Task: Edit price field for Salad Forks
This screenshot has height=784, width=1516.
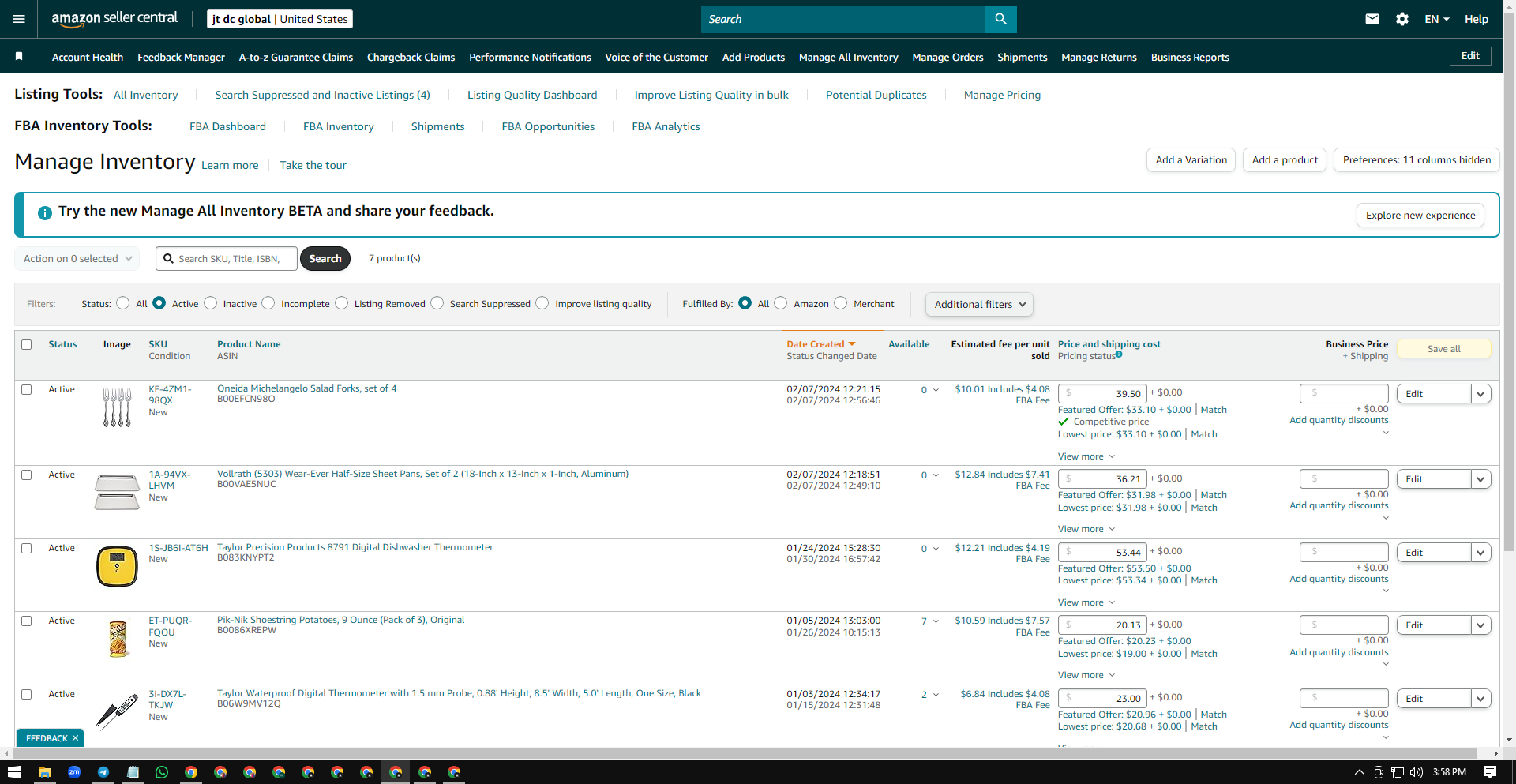Action: [x=1103, y=393]
